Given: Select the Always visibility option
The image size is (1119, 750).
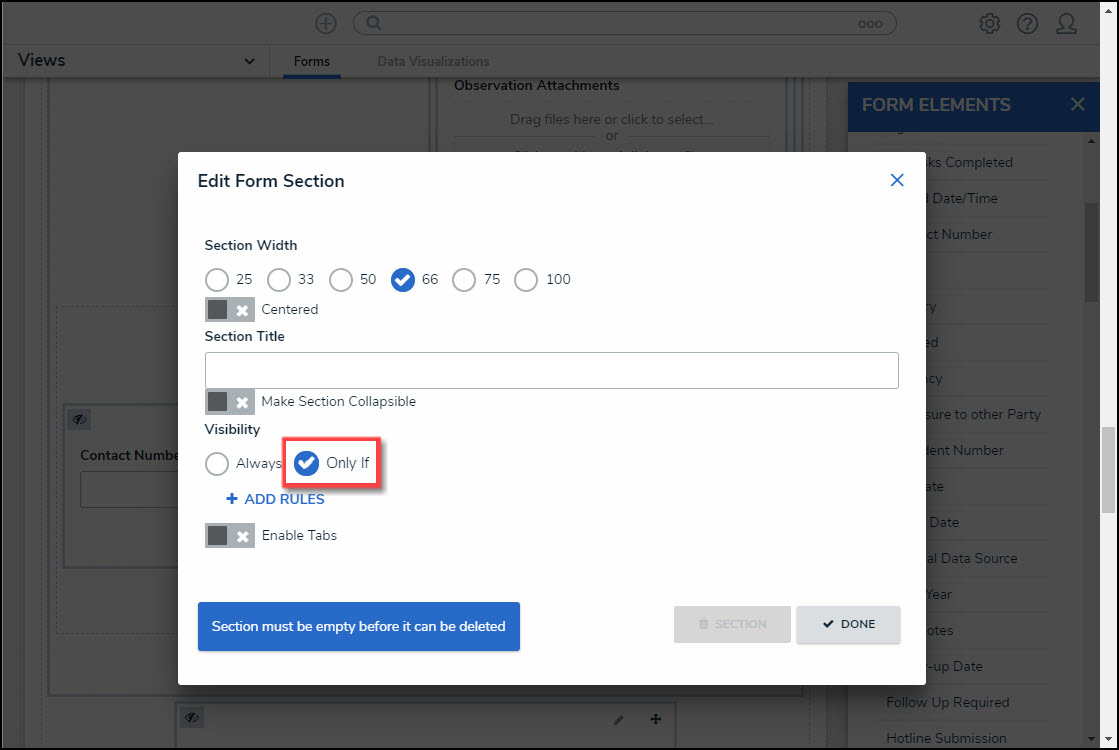Looking at the screenshot, I should pos(217,464).
